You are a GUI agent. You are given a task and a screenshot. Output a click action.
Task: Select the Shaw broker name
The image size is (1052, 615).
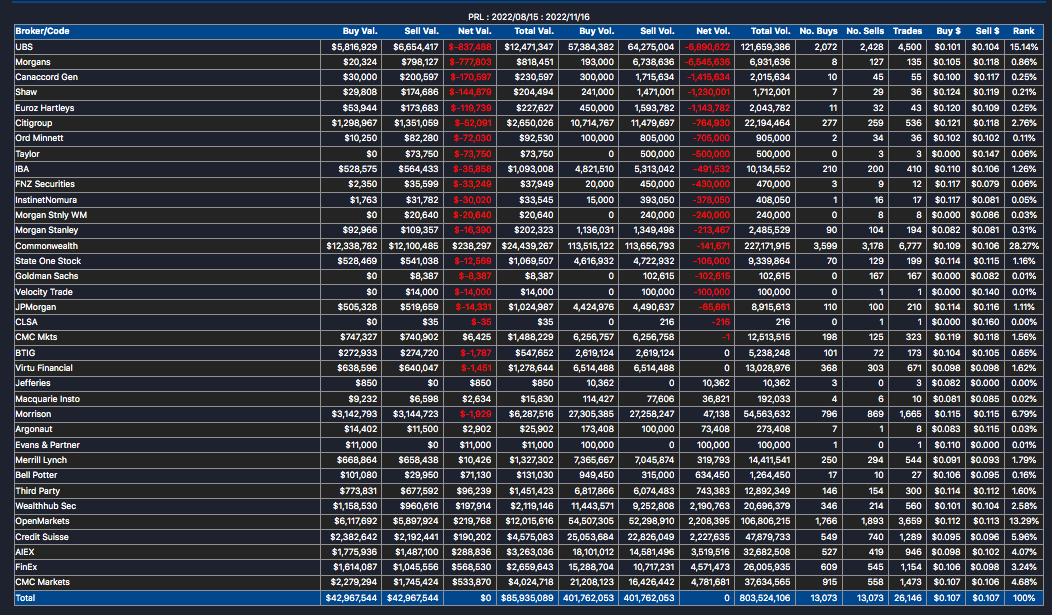(26, 92)
